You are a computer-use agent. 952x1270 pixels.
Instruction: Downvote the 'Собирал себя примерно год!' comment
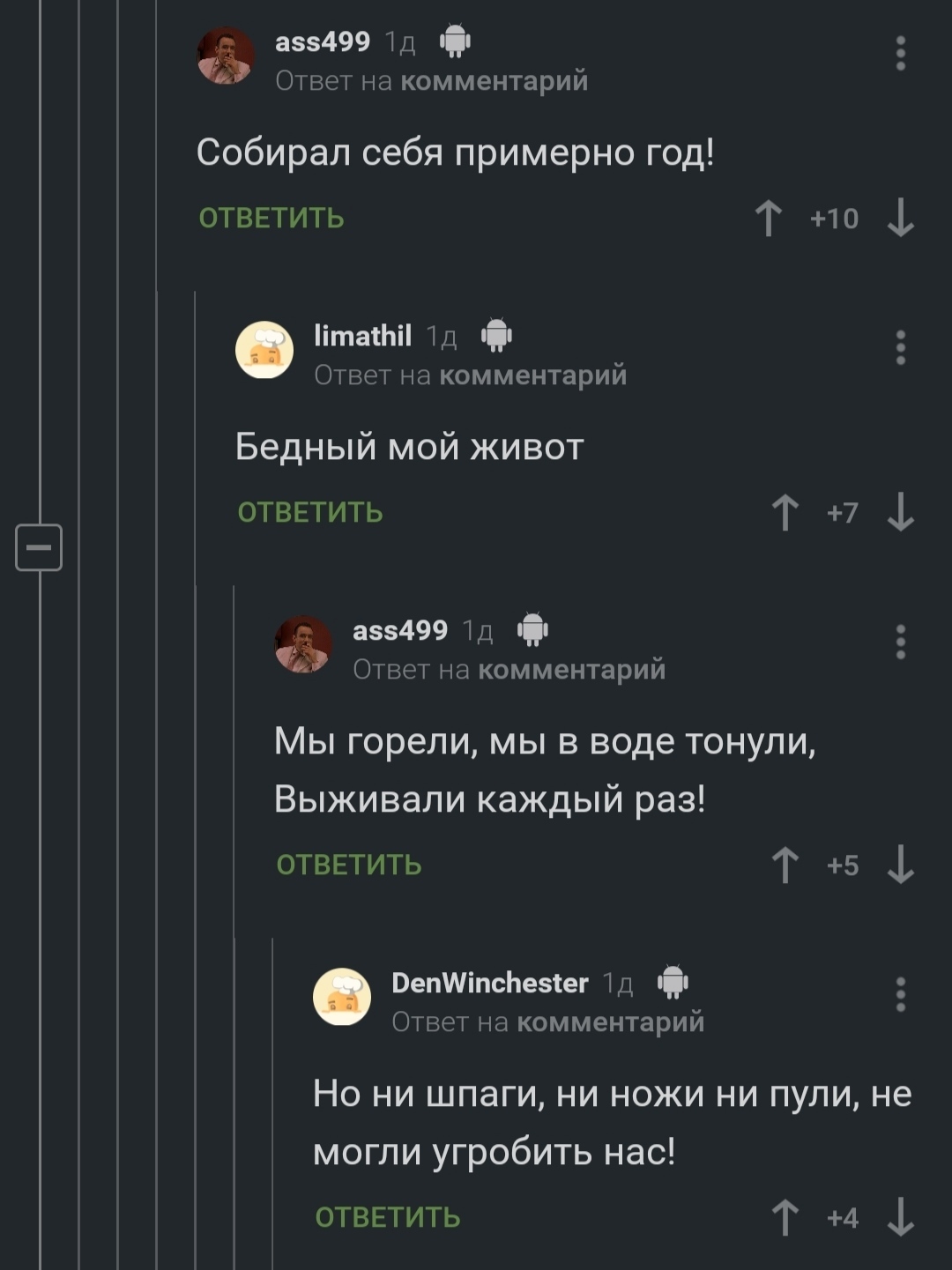[902, 219]
